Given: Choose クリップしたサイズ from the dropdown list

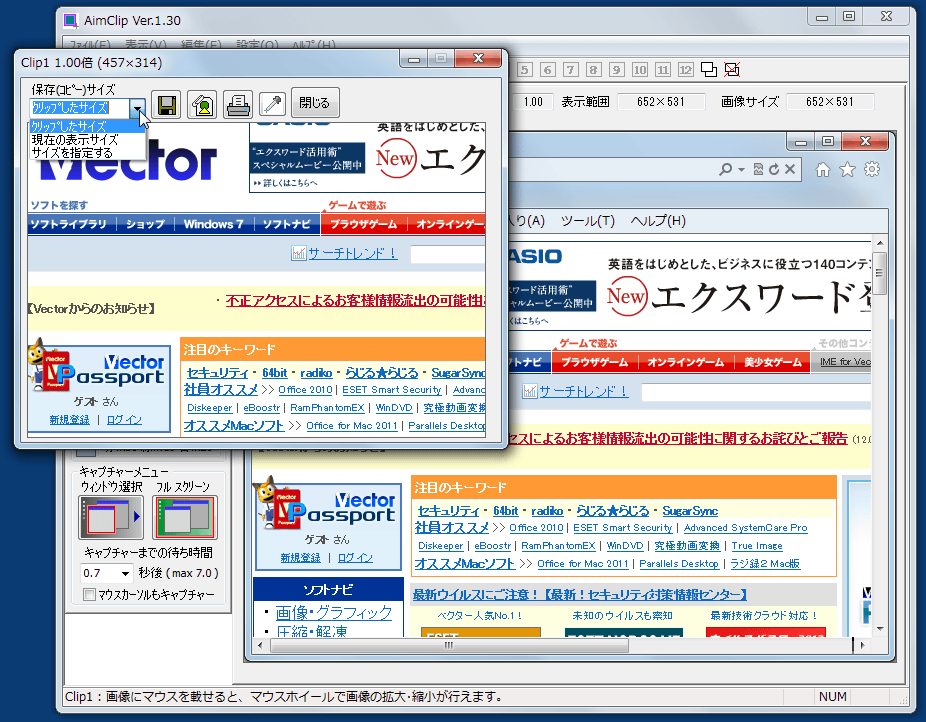Looking at the screenshot, I should pos(87,126).
